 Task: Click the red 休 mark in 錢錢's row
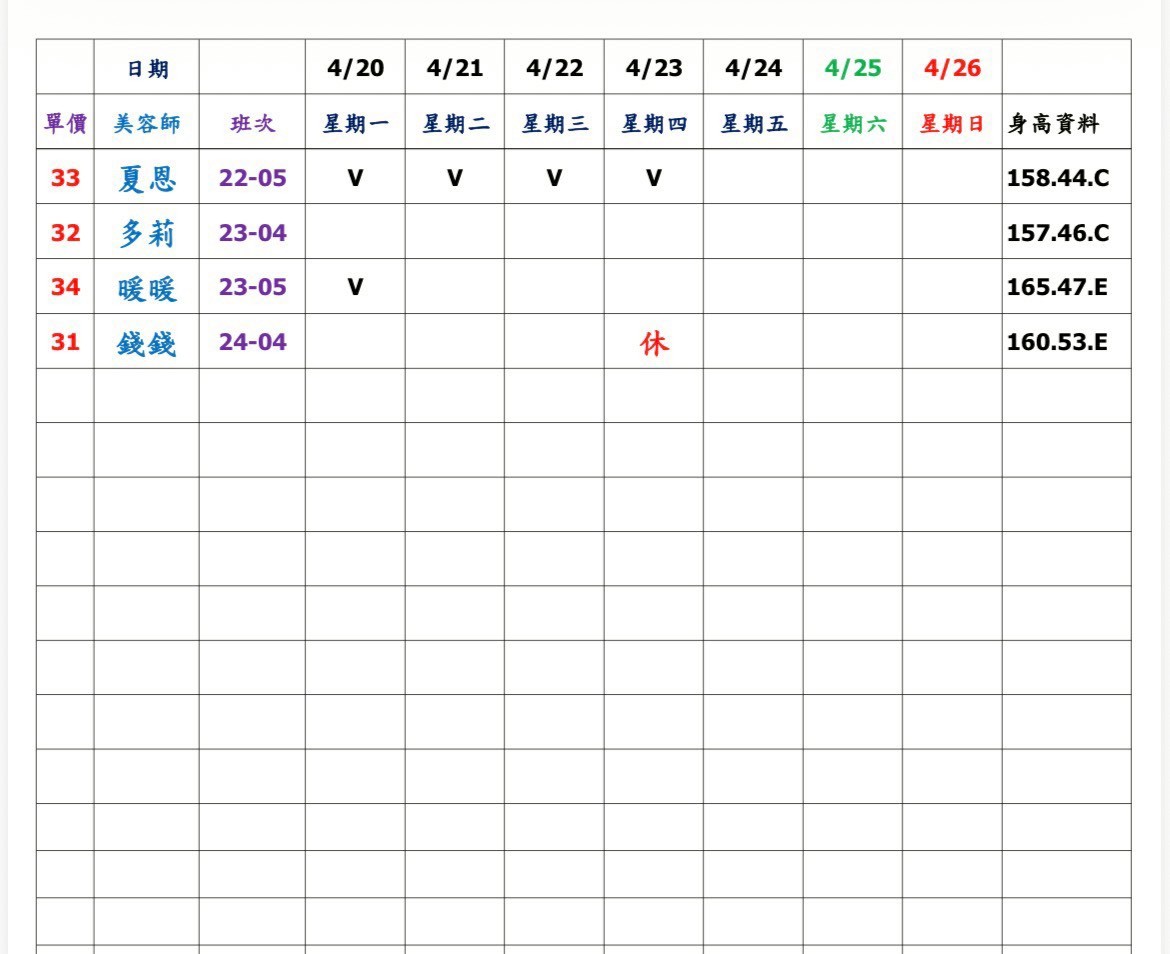click(654, 344)
